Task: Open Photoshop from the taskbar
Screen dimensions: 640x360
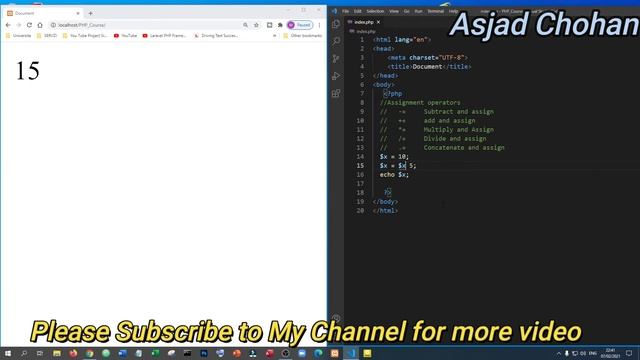Action: click(204, 353)
